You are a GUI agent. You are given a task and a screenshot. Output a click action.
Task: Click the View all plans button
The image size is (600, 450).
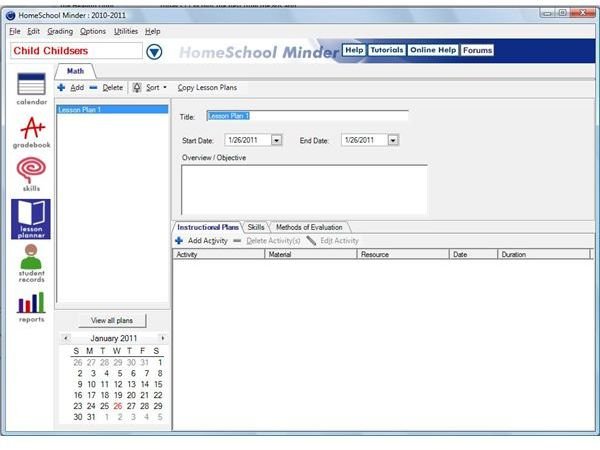[x=112, y=321]
